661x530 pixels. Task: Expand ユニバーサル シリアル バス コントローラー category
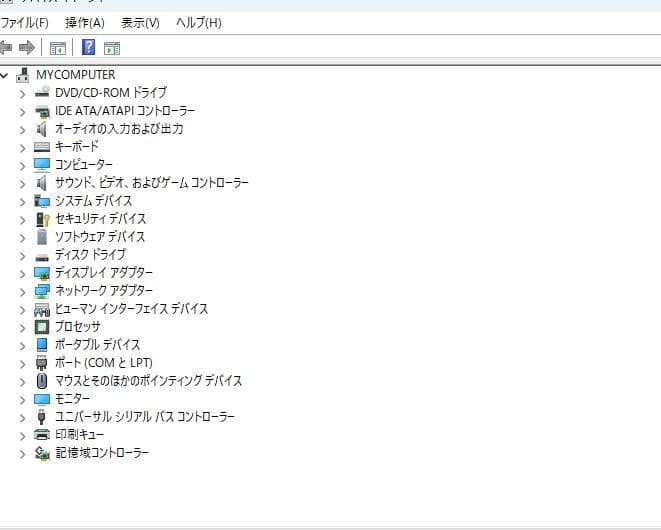pyautogui.click(x=23, y=418)
